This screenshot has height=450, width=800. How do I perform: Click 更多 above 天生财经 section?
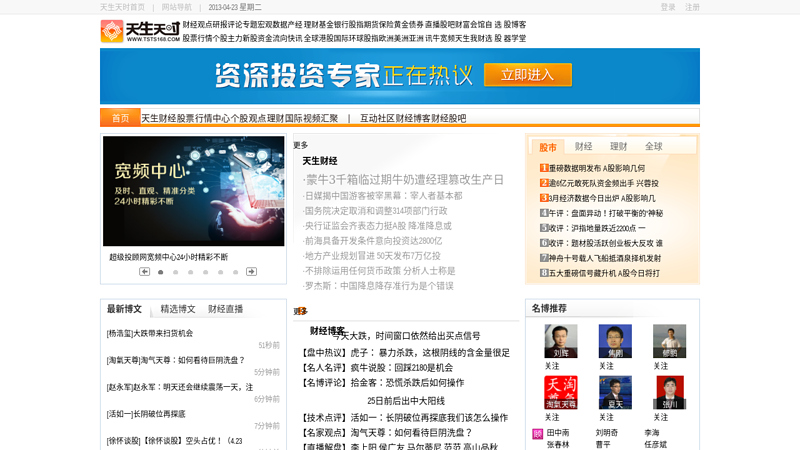[x=301, y=145]
